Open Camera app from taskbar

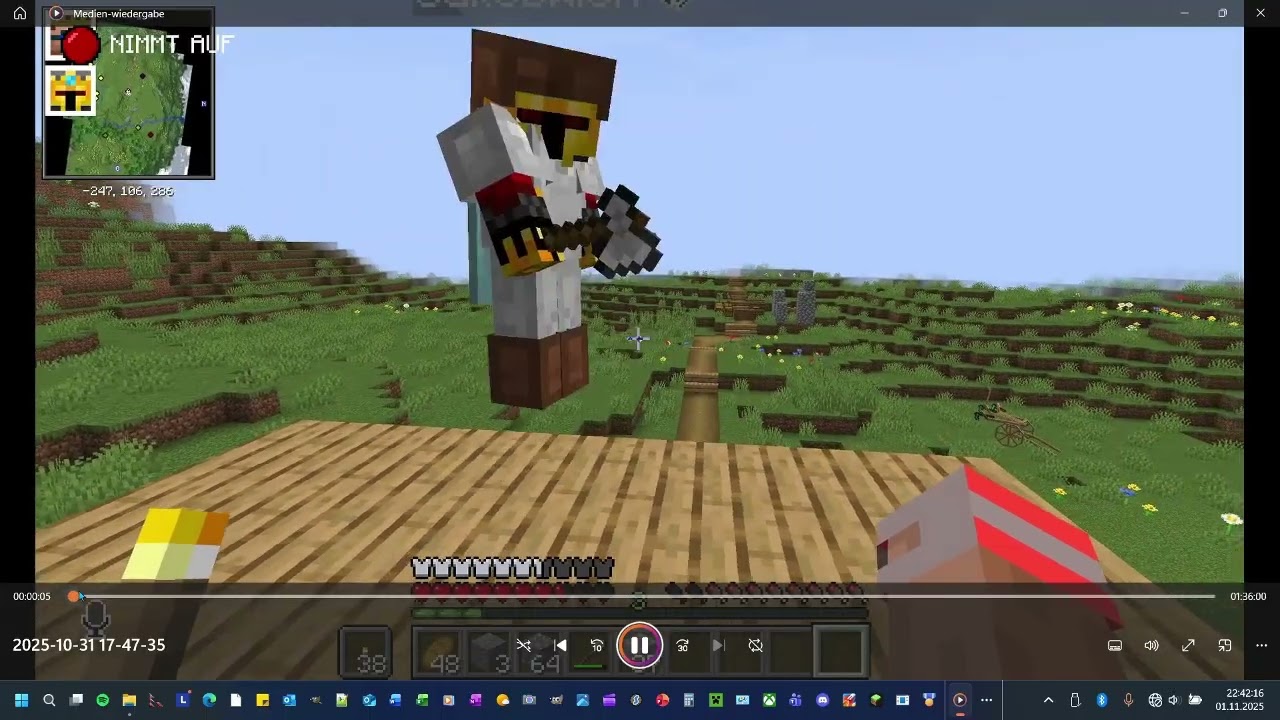click(529, 700)
